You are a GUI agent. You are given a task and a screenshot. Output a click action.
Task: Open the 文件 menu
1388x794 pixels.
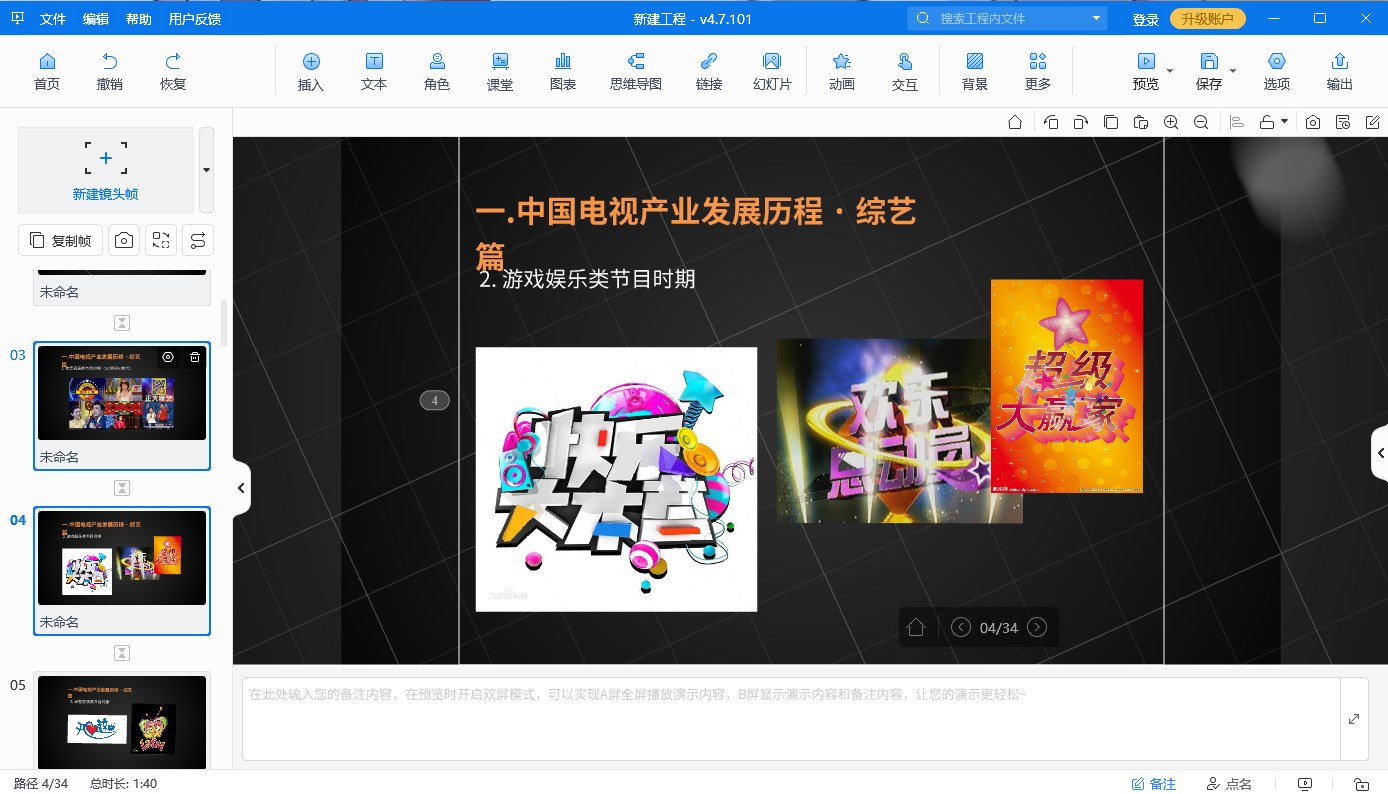click(53, 19)
